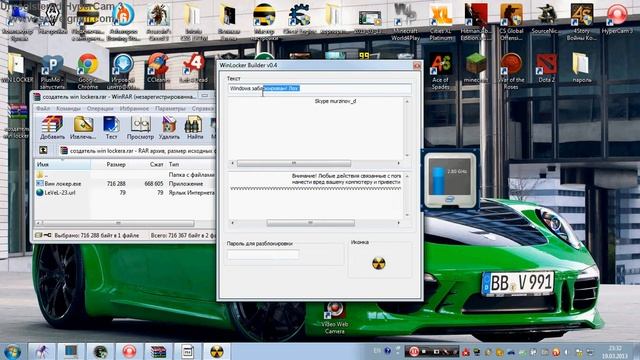Open the SourceNic desktop icon

(546, 18)
